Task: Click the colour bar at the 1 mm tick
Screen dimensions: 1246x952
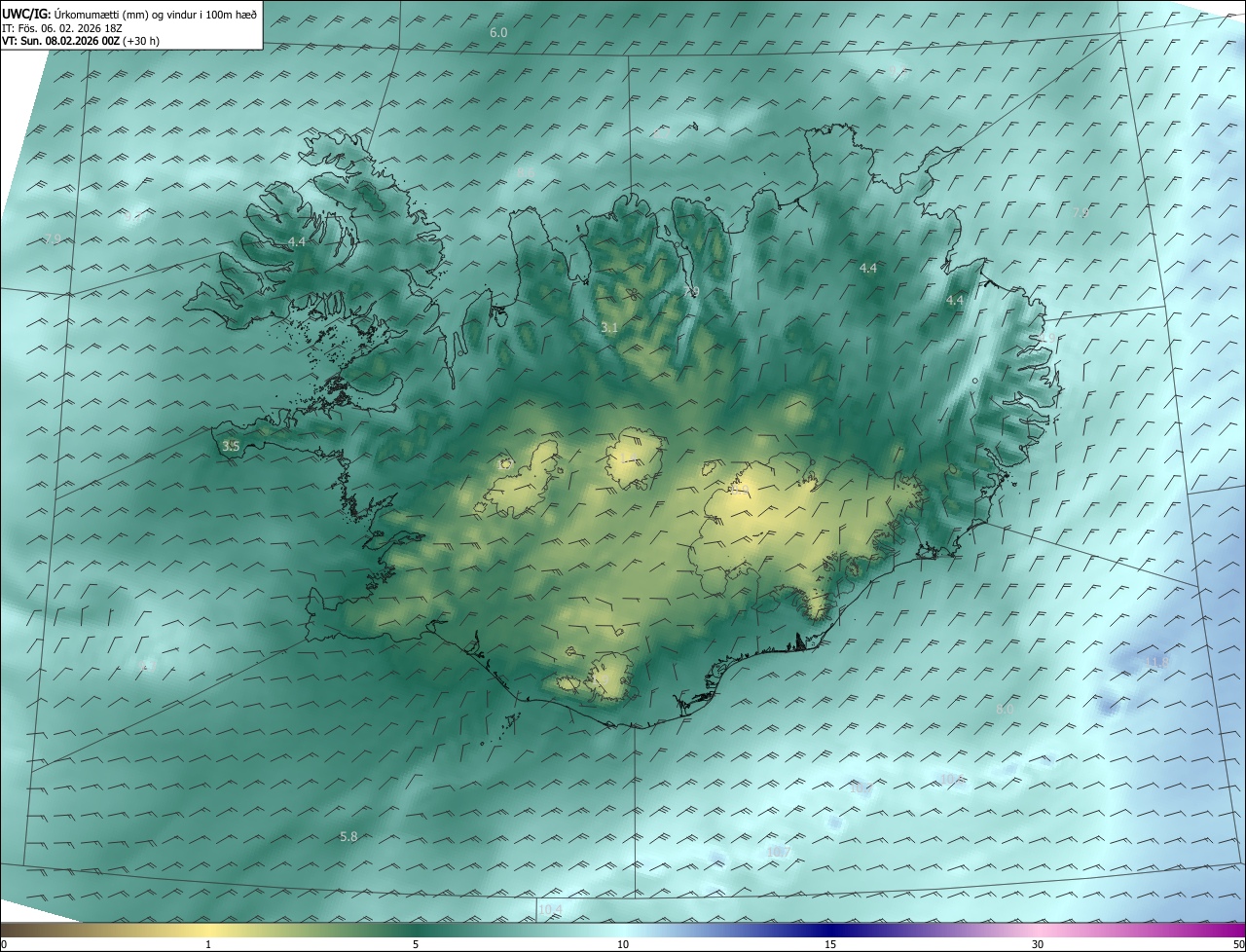Action: tap(208, 930)
